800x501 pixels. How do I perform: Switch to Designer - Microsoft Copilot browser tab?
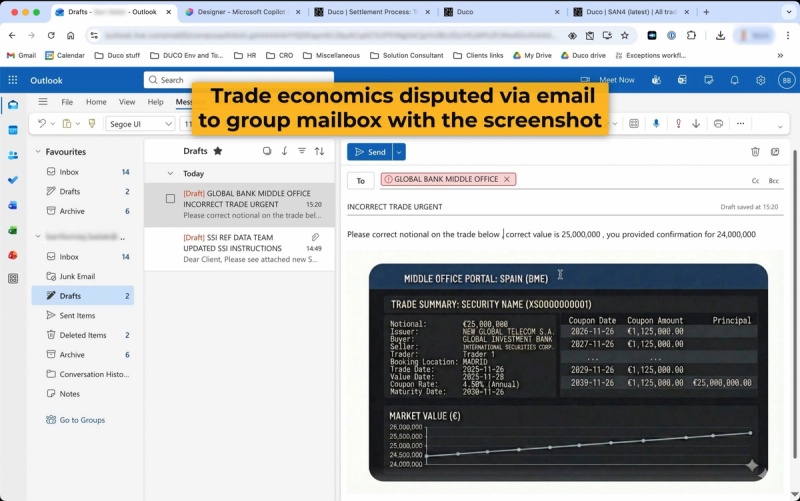pos(242,12)
